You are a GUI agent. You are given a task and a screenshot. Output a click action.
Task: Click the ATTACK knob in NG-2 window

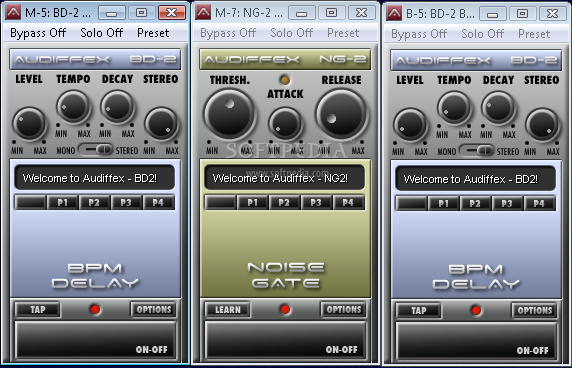click(285, 124)
